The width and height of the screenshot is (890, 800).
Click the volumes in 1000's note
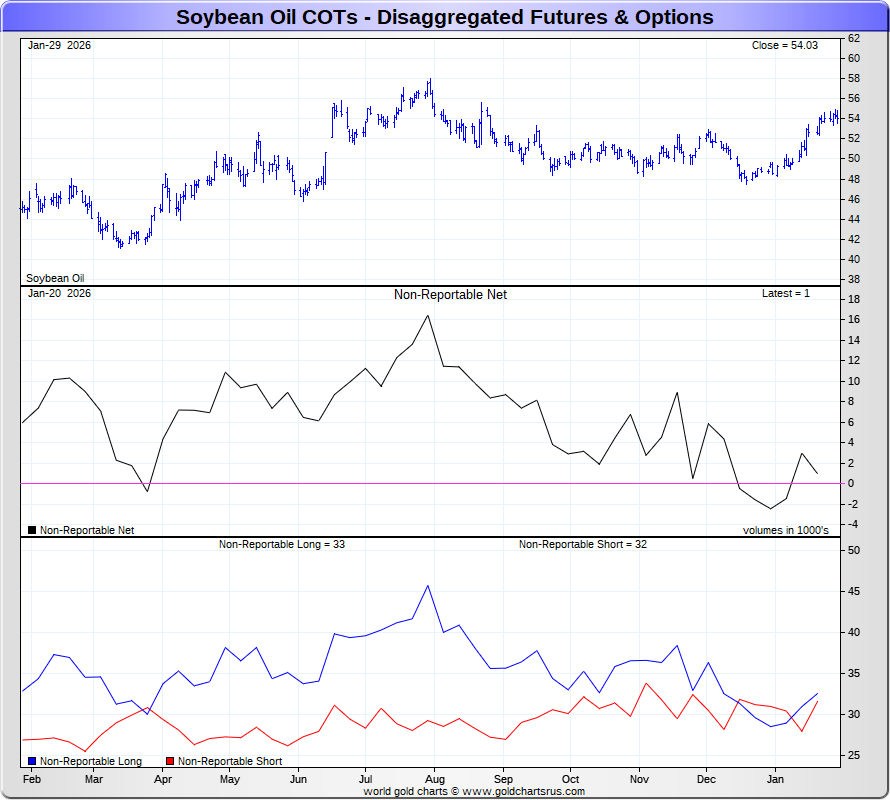pyautogui.click(x=785, y=530)
